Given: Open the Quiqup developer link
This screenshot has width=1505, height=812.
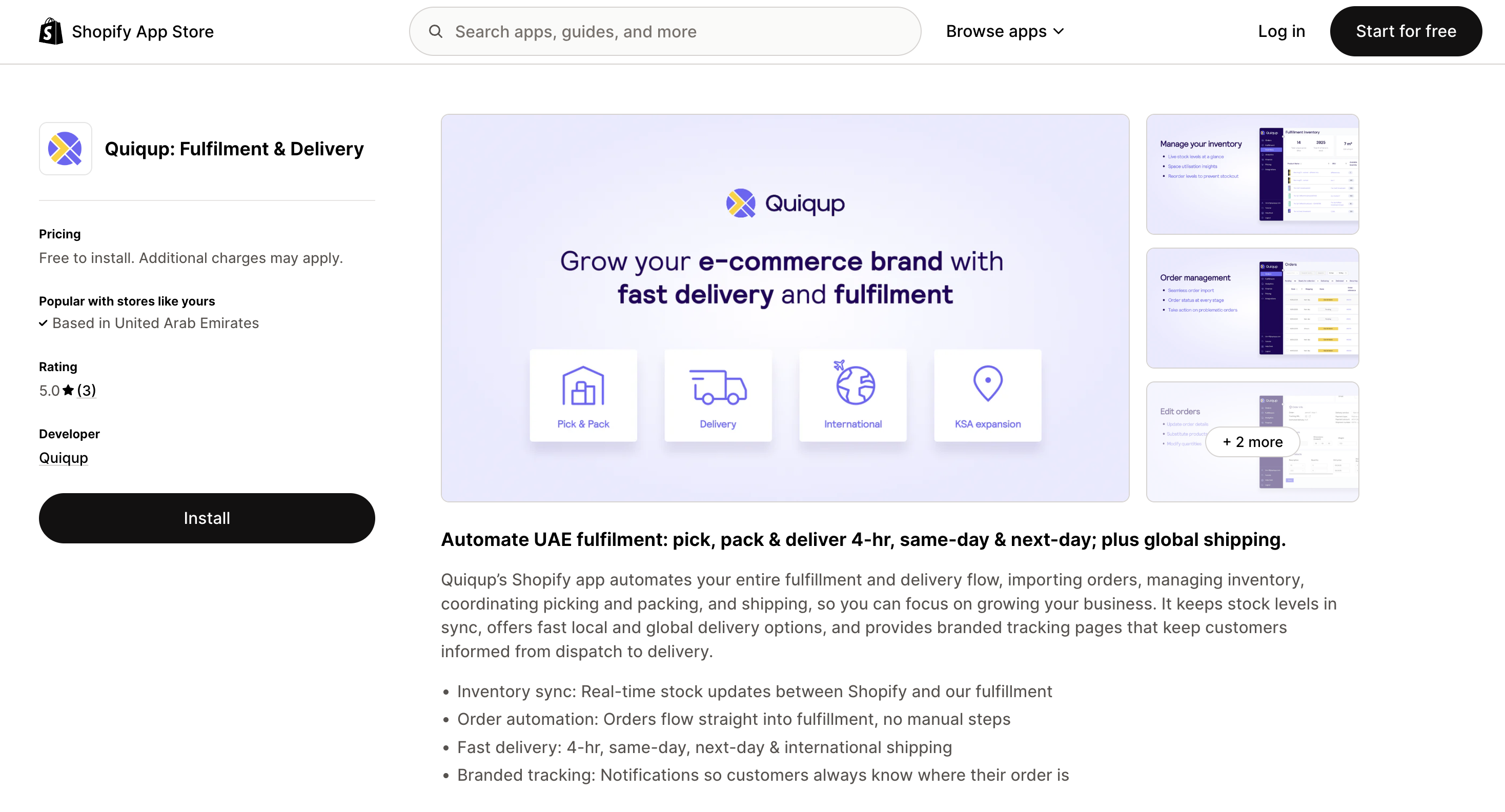Looking at the screenshot, I should point(63,458).
